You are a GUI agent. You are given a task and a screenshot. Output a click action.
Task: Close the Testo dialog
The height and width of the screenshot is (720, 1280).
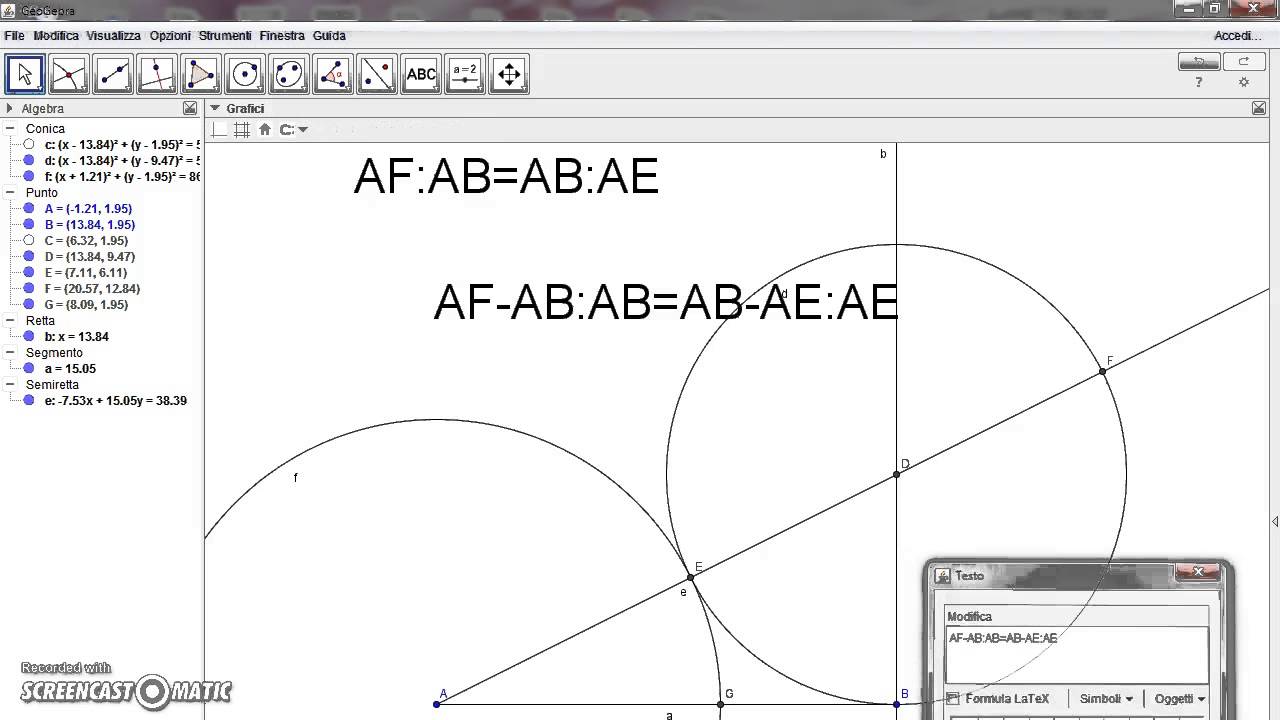1198,572
